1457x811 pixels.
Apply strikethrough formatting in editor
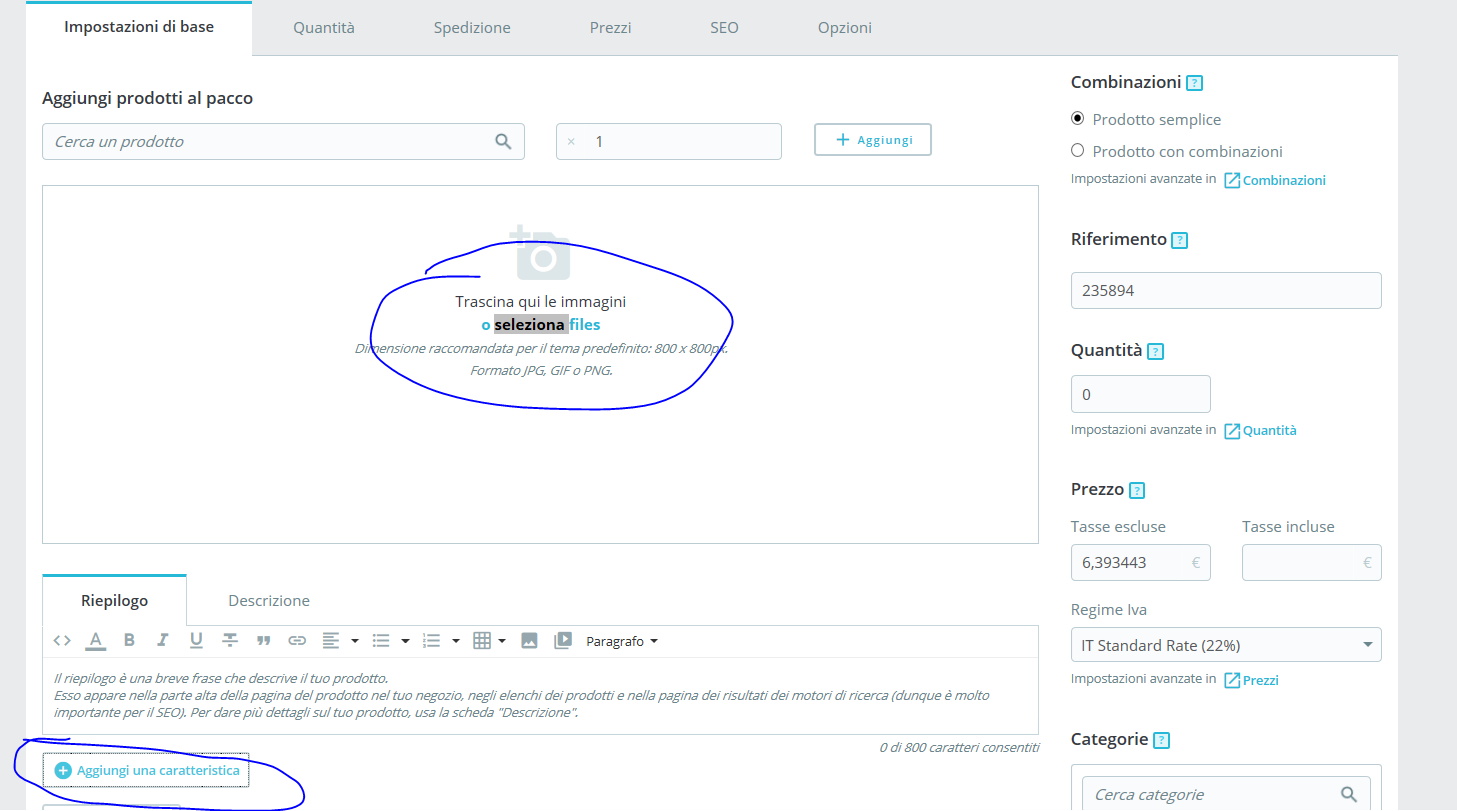point(230,641)
